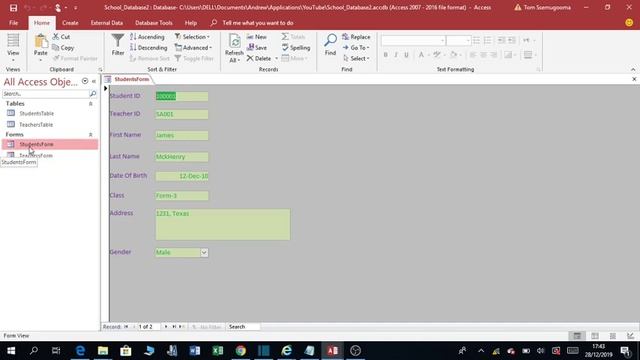Viewport: 640px width, 360px height.
Task: Click the Windows Start button
Action: pos(11,351)
